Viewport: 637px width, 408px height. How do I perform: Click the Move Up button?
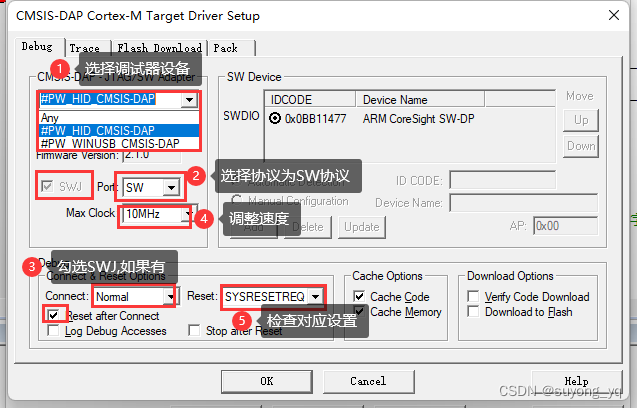coord(581,120)
